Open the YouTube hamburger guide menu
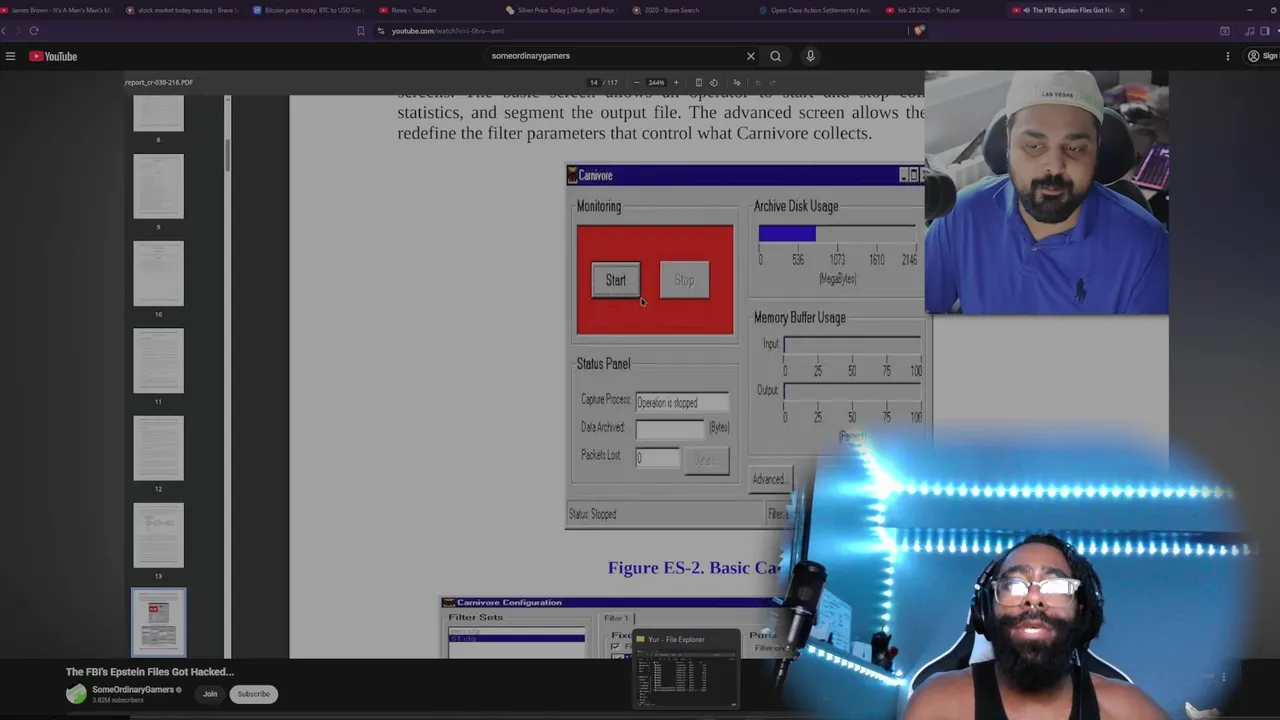 point(10,56)
